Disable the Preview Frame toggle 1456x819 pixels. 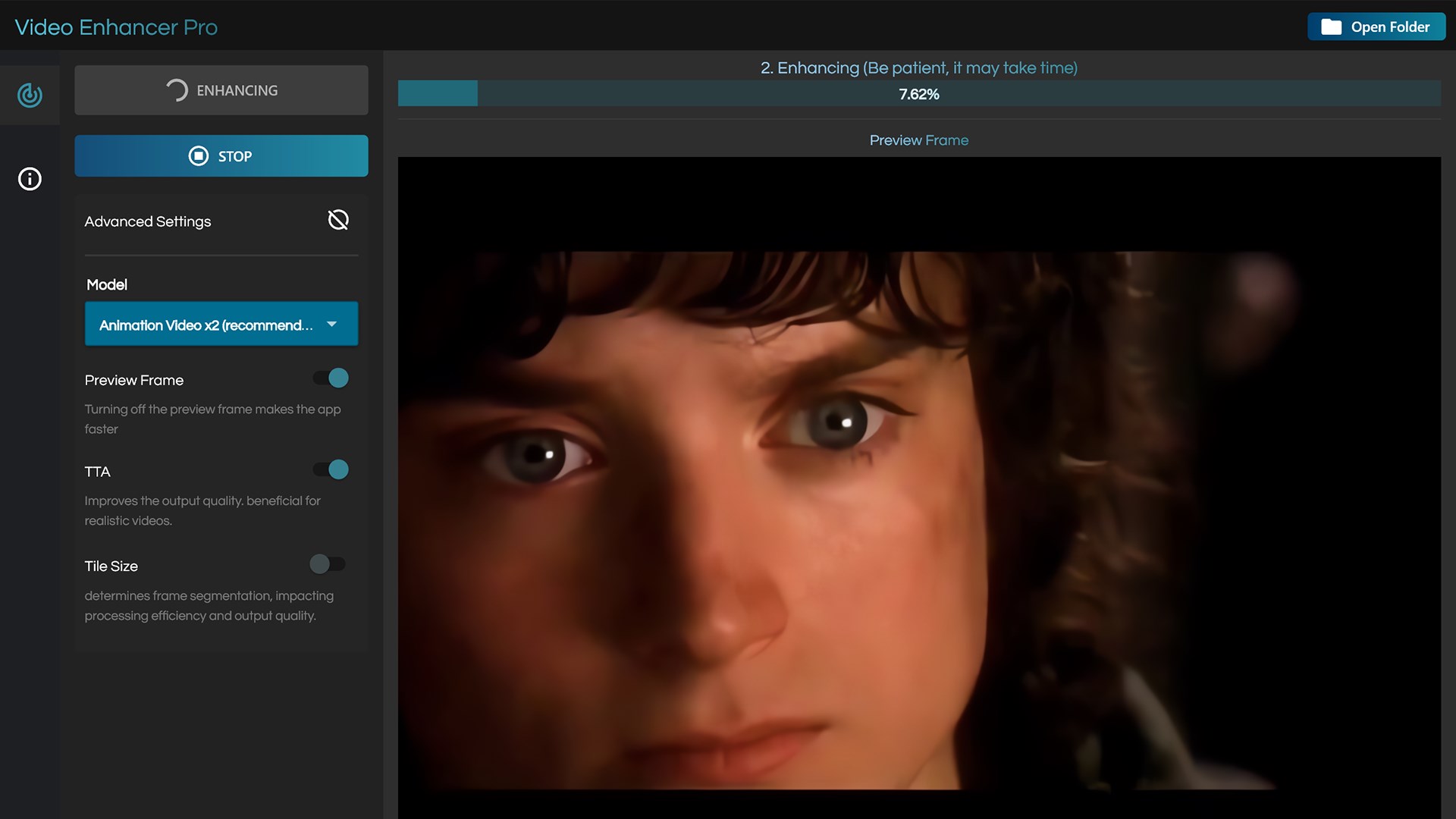pyautogui.click(x=331, y=378)
